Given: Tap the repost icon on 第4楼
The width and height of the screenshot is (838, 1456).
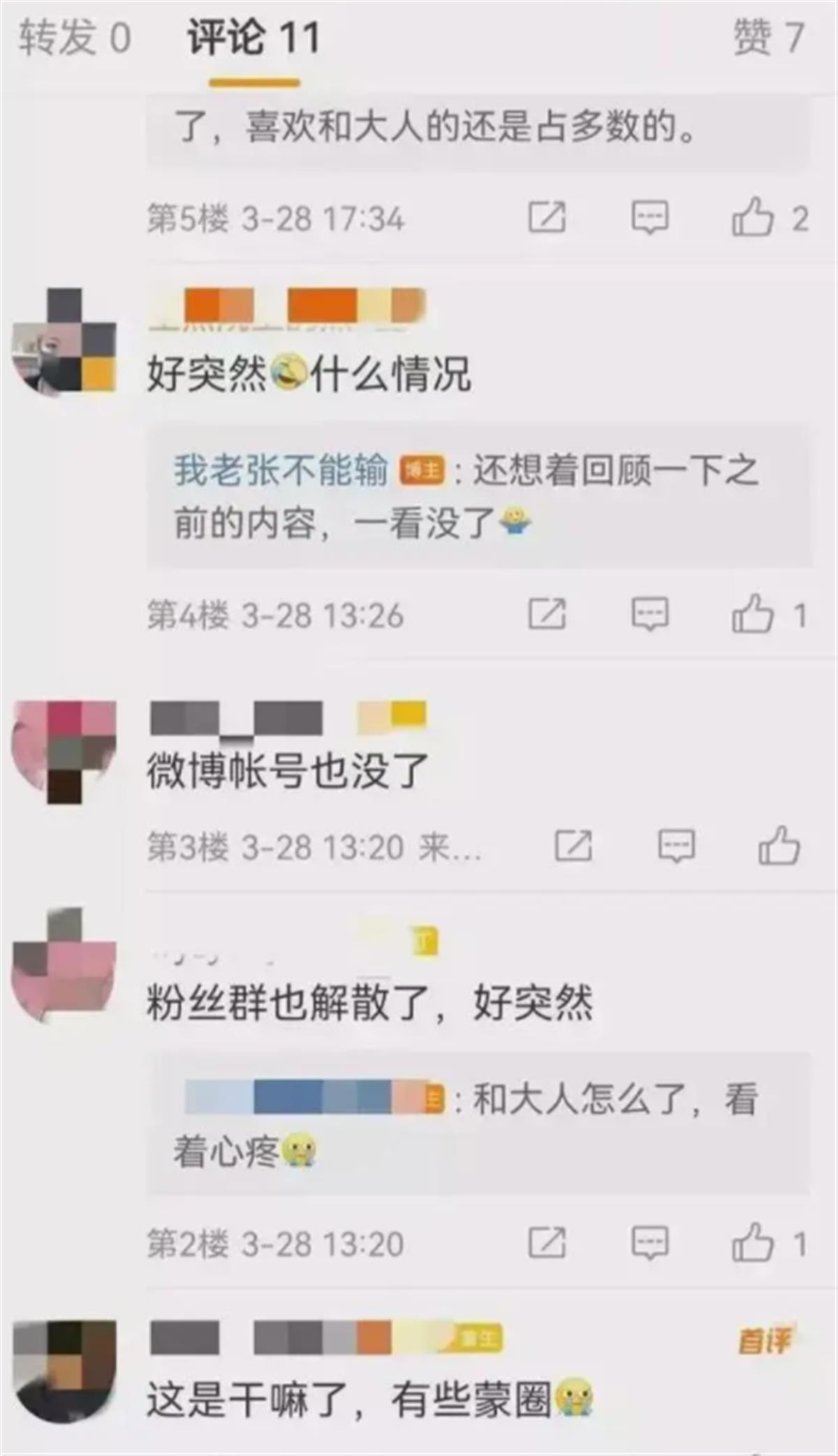Looking at the screenshot, I should (547, 614).
